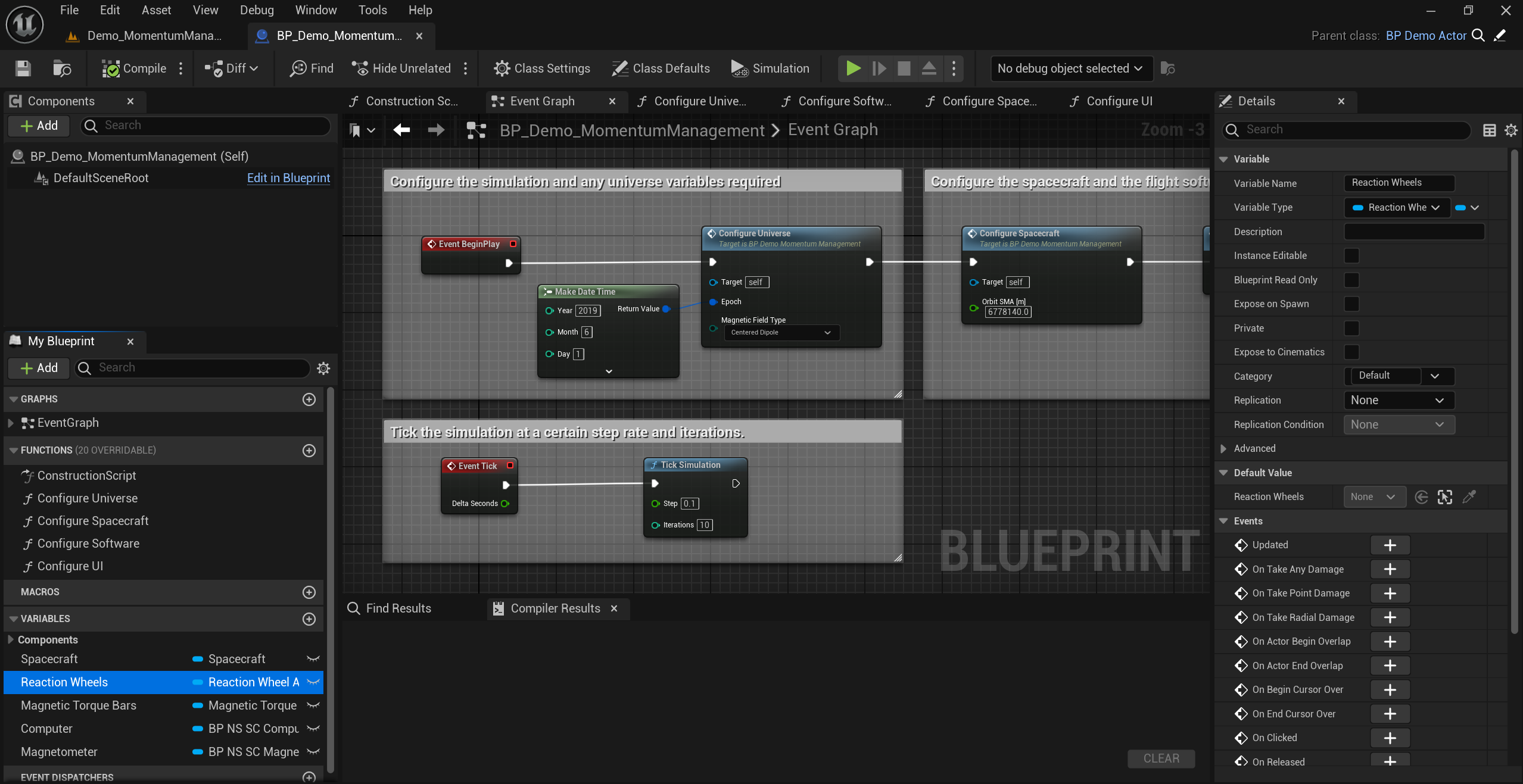Open Diff dropdown menu
The width and height of the screenshot is (1523, 784).
pyautogui.click(x=231, y=68)
